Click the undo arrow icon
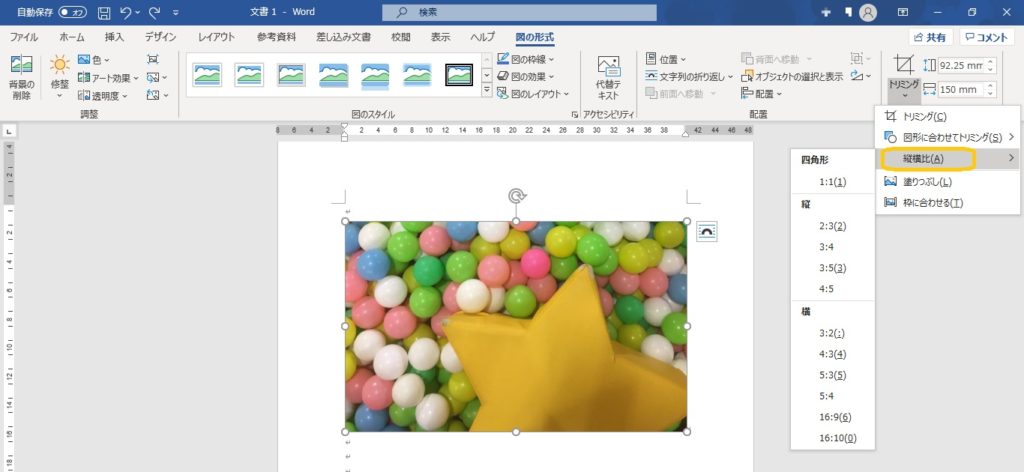1024x472 pixels. click(x=127, y=12)
